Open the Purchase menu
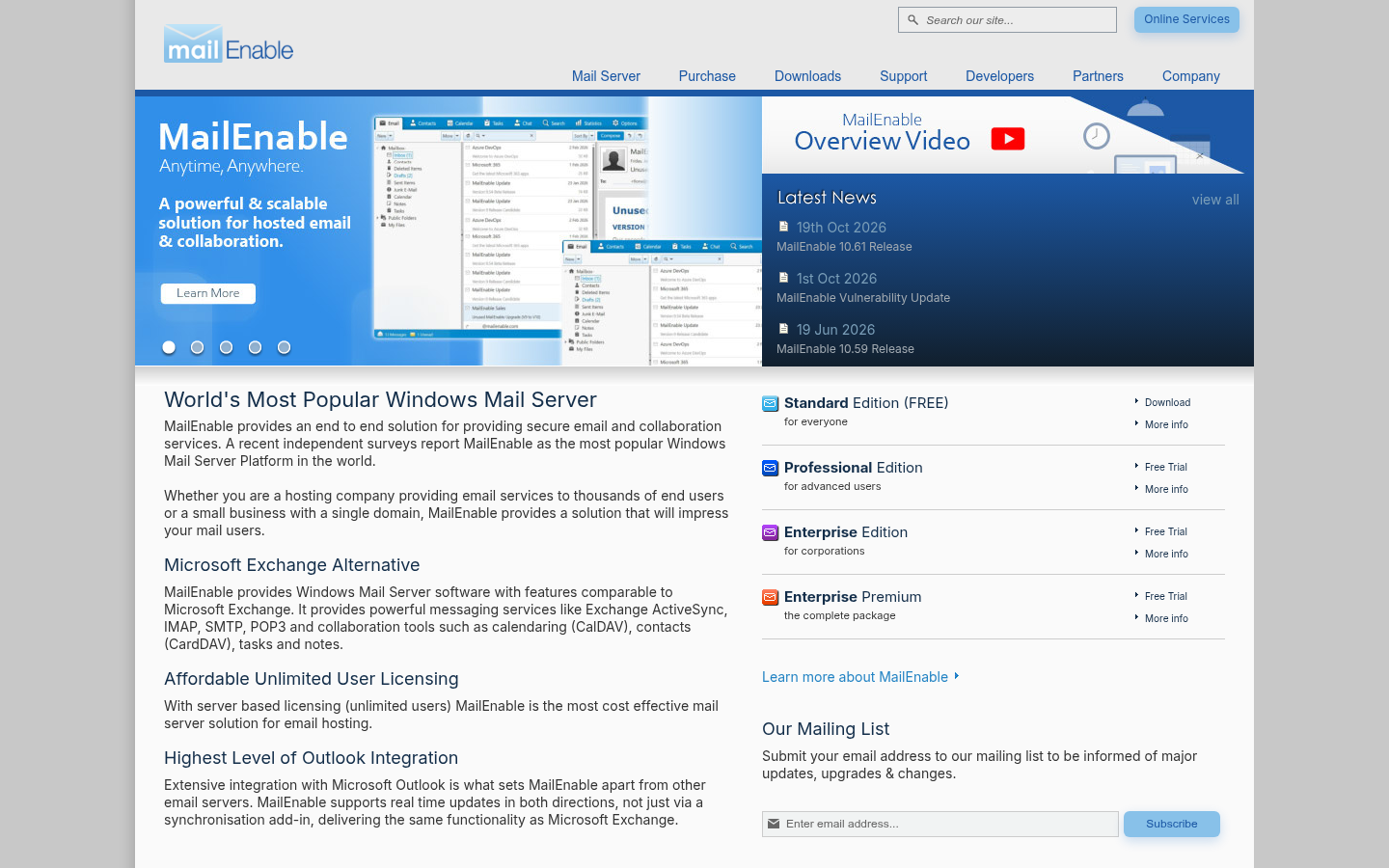Viewport: 1389px width, 868px height. 707,76
